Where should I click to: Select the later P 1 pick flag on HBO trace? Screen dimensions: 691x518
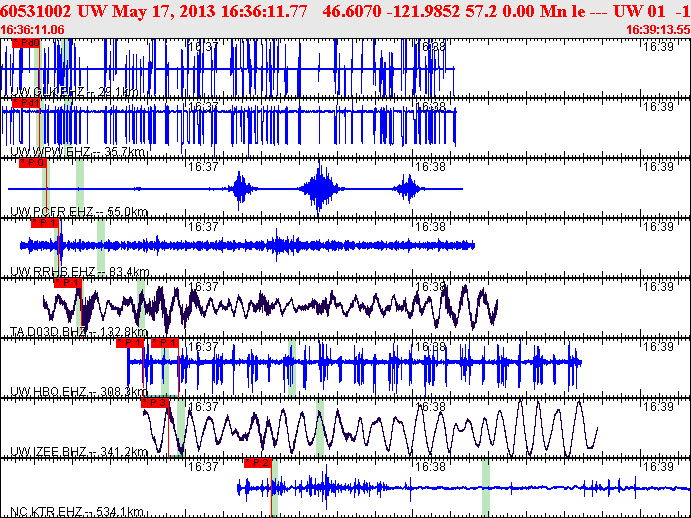[165, 343]
